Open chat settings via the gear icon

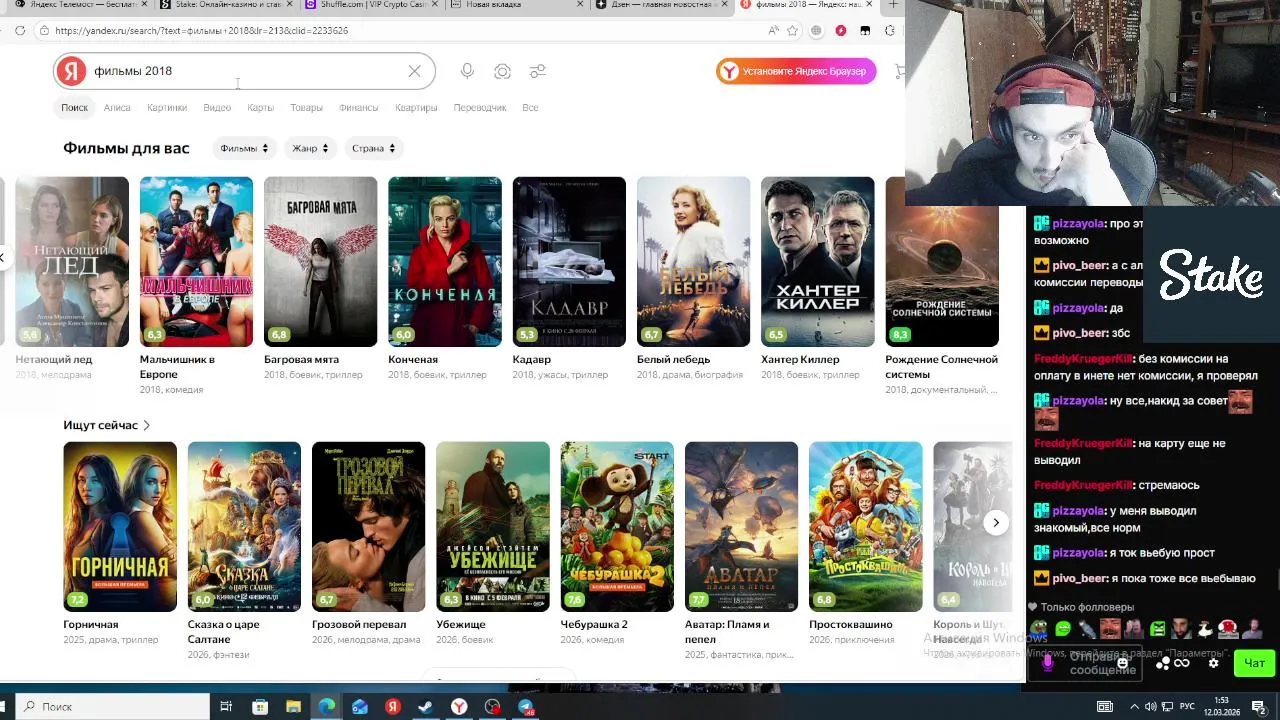pos(1213,663)
